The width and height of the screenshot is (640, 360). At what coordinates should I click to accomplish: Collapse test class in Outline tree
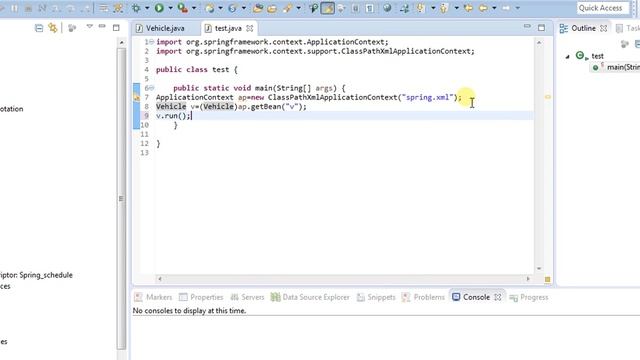tap(567, 56)
